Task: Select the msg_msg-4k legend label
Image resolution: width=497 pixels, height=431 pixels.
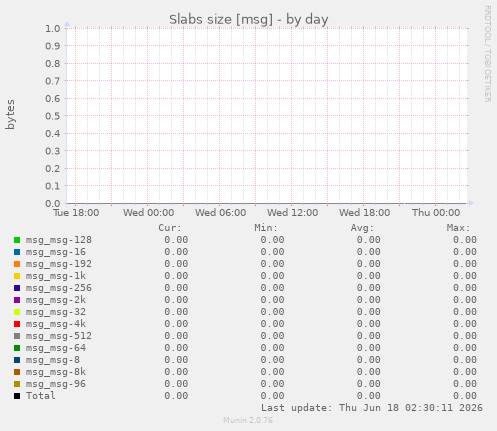Action: click(x=56, y=324)
